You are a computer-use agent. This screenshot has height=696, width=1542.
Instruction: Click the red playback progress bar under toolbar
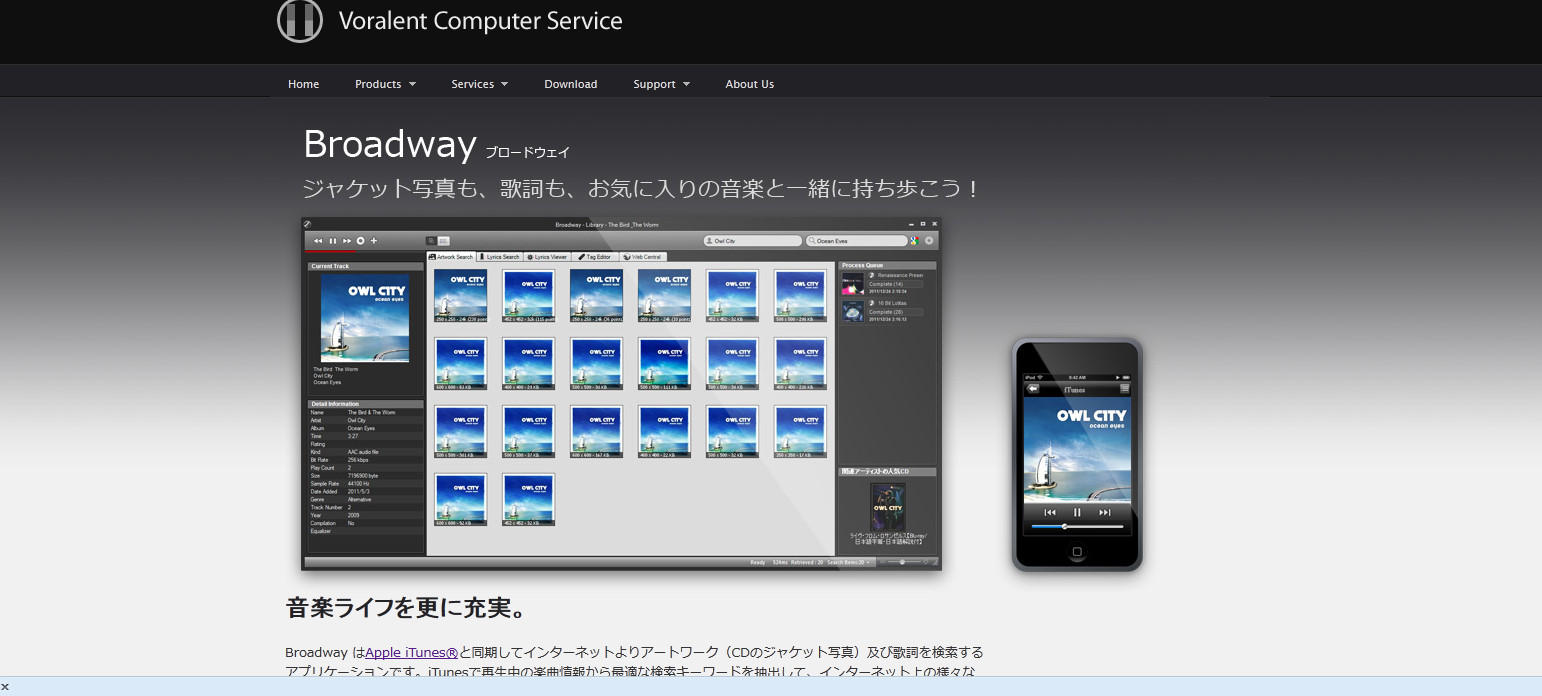coord(330,251)
